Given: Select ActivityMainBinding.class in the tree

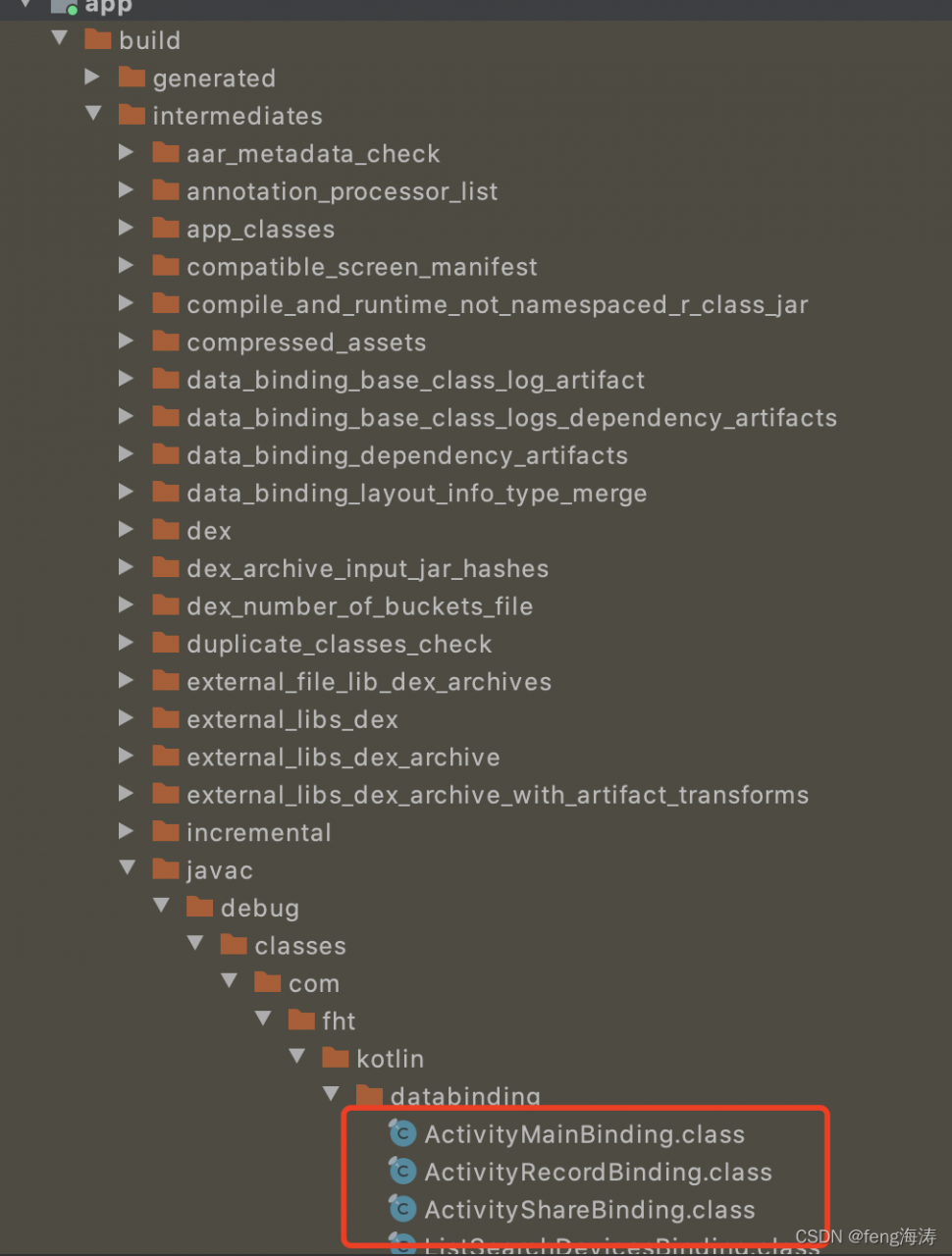Looking at the screenshot, I should point(584,1134).
